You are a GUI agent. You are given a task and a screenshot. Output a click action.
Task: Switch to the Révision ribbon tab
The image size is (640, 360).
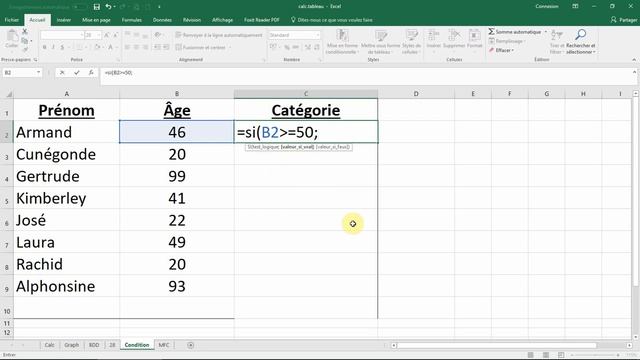[192, 20]
